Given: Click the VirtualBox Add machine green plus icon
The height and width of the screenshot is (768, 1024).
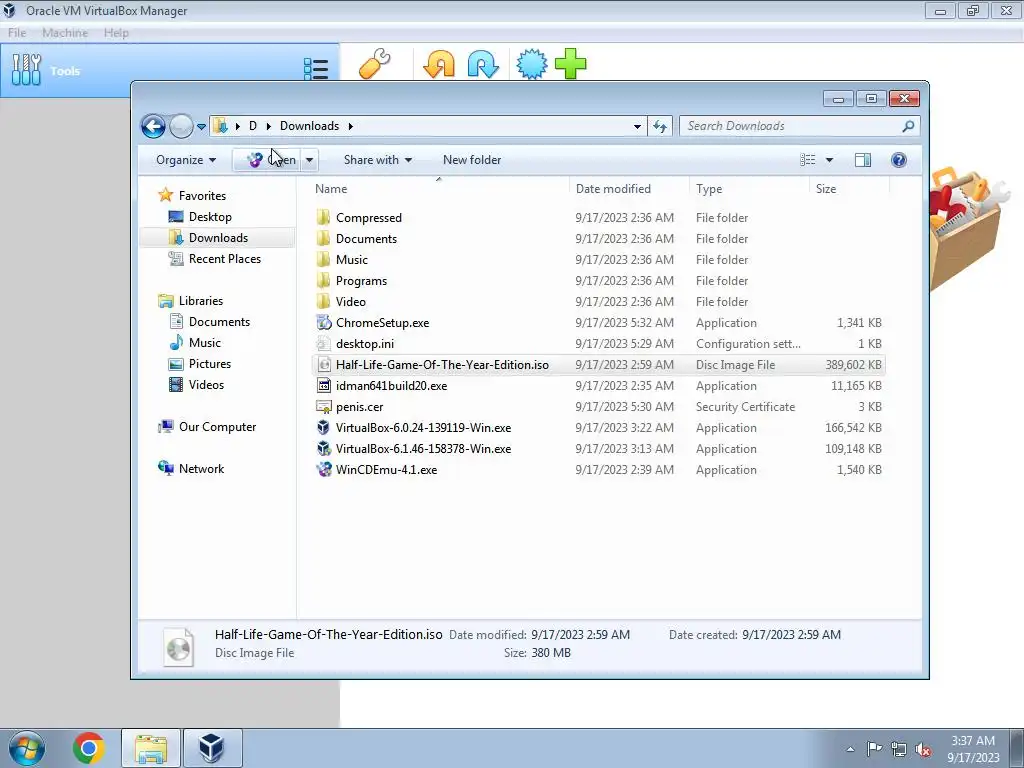Looking at the screenshot, I should (x=570, y=64).
